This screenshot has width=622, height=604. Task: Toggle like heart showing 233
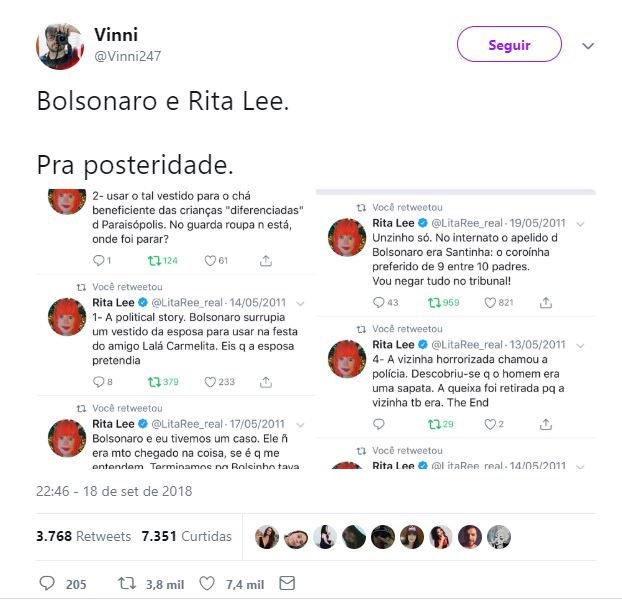point(210,382)
